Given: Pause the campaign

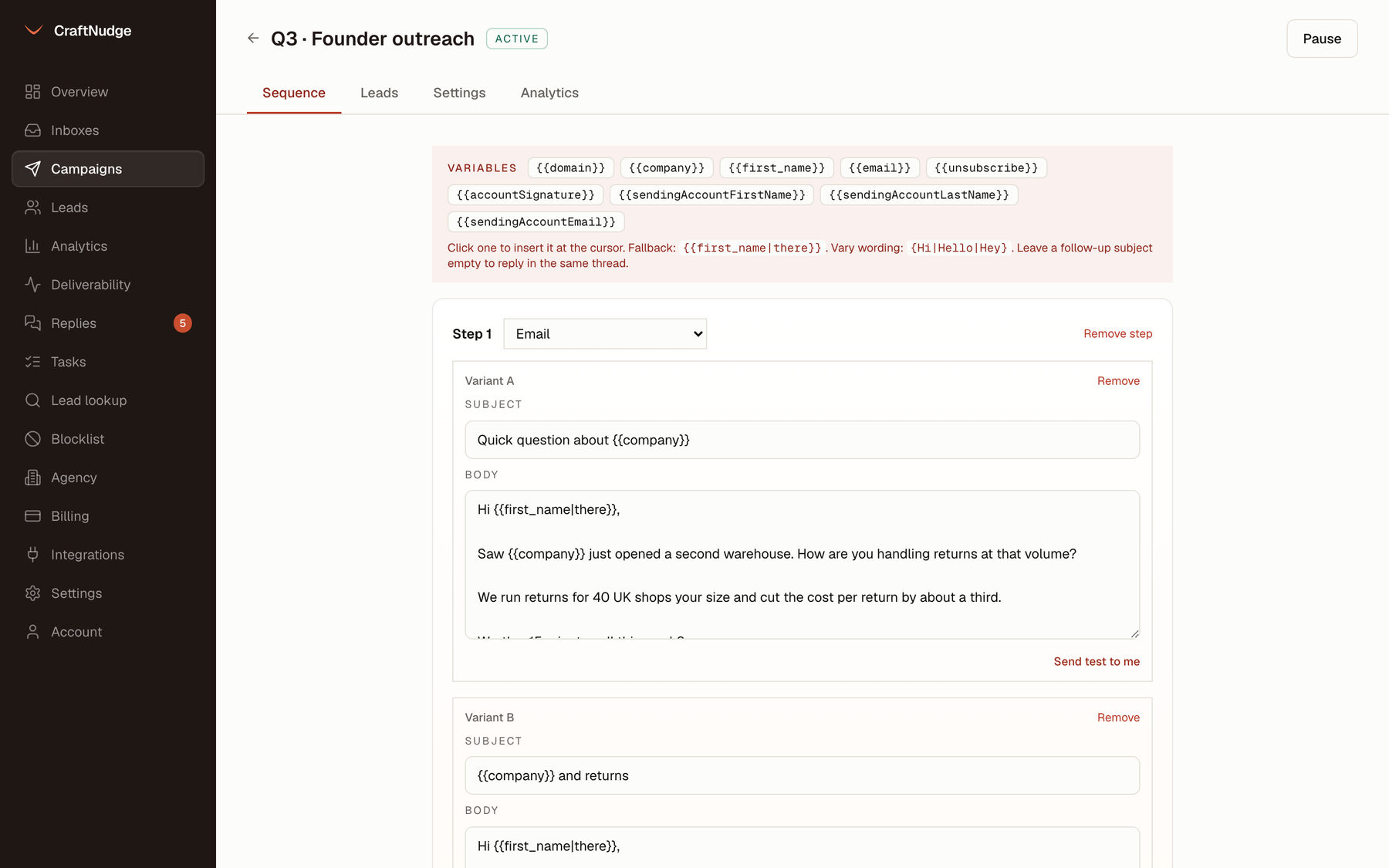Looking at the screenshot, I should pos(1322,39).
